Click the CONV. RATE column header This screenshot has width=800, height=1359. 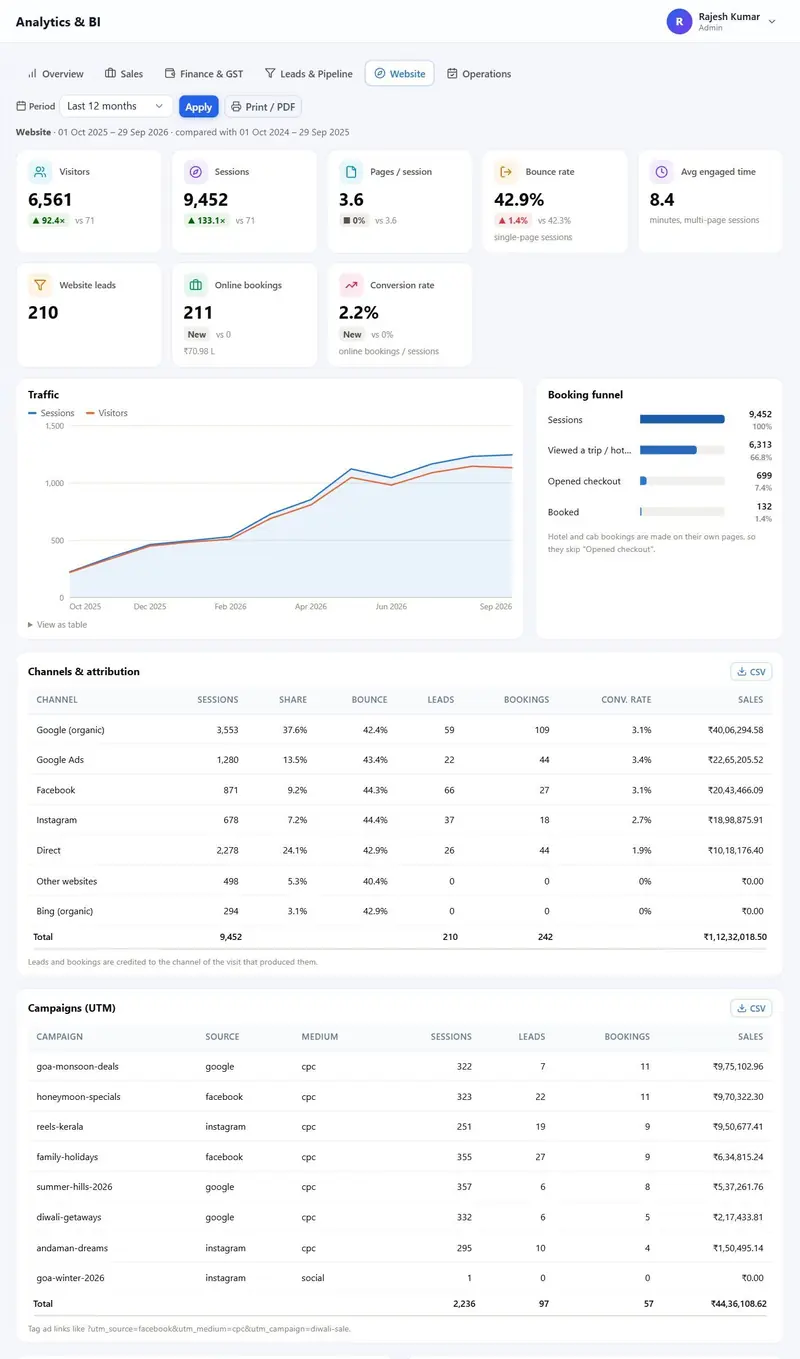pos(626,700)
